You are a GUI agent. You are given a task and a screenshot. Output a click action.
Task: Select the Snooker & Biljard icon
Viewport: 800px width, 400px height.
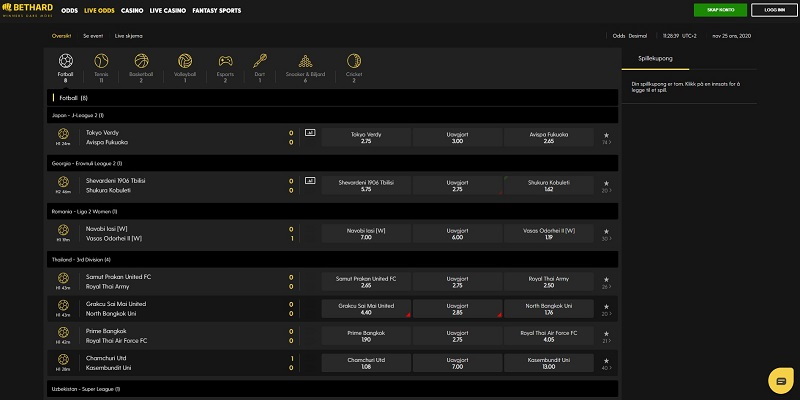click(x=305, y=61)
